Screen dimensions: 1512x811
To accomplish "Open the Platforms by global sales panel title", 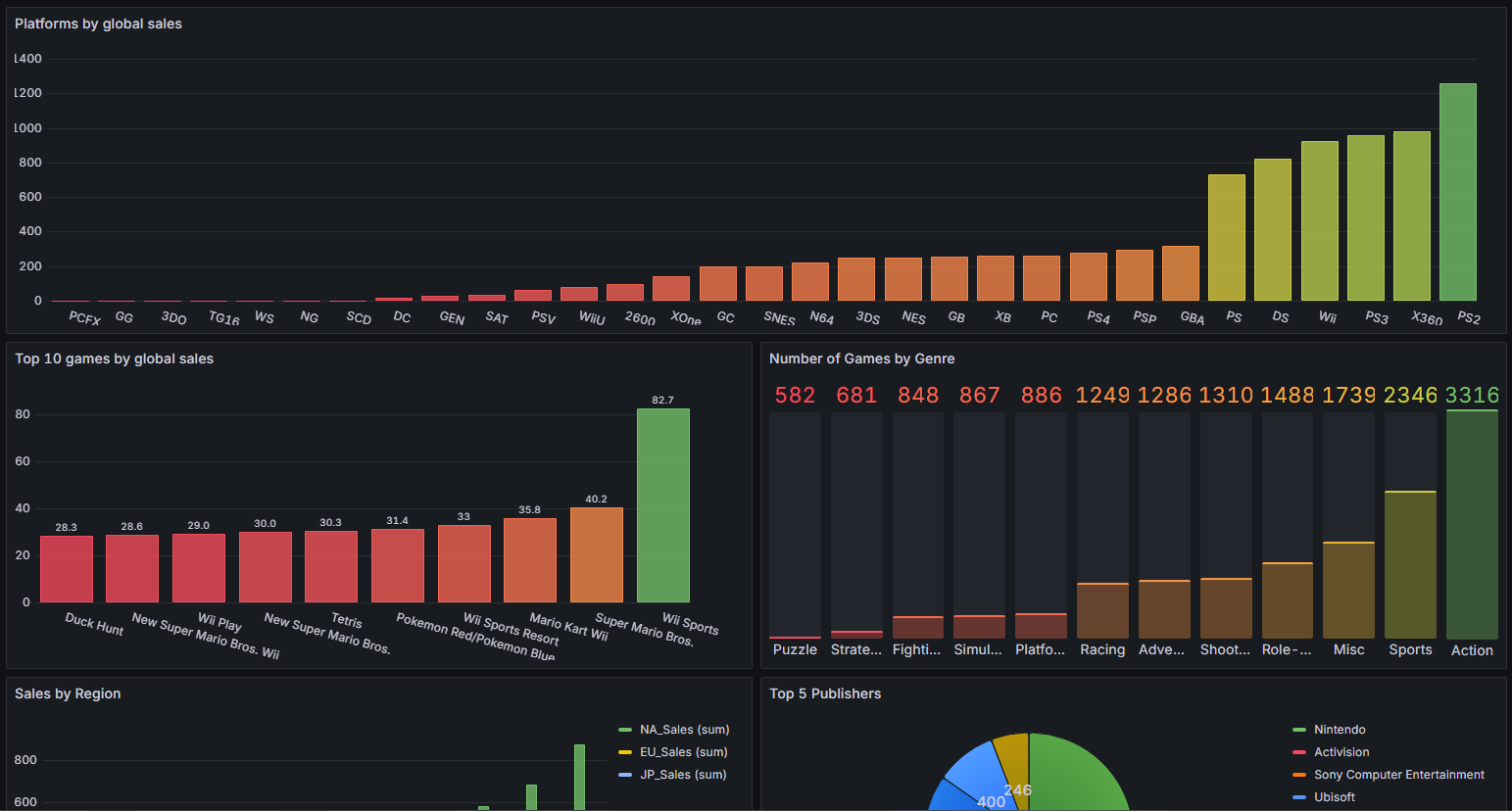I will coord(98,24).
